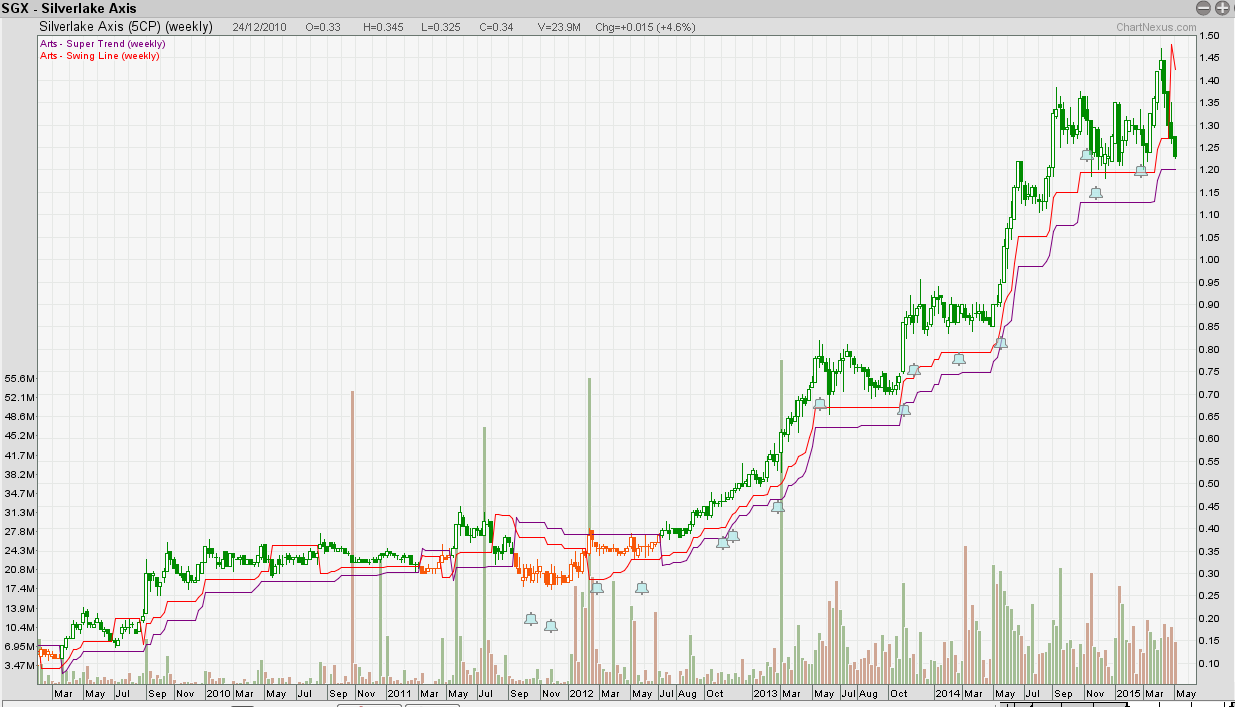Open the bell alert at November 2012 near 0.38
The image size is (1235, 707).
732,536
